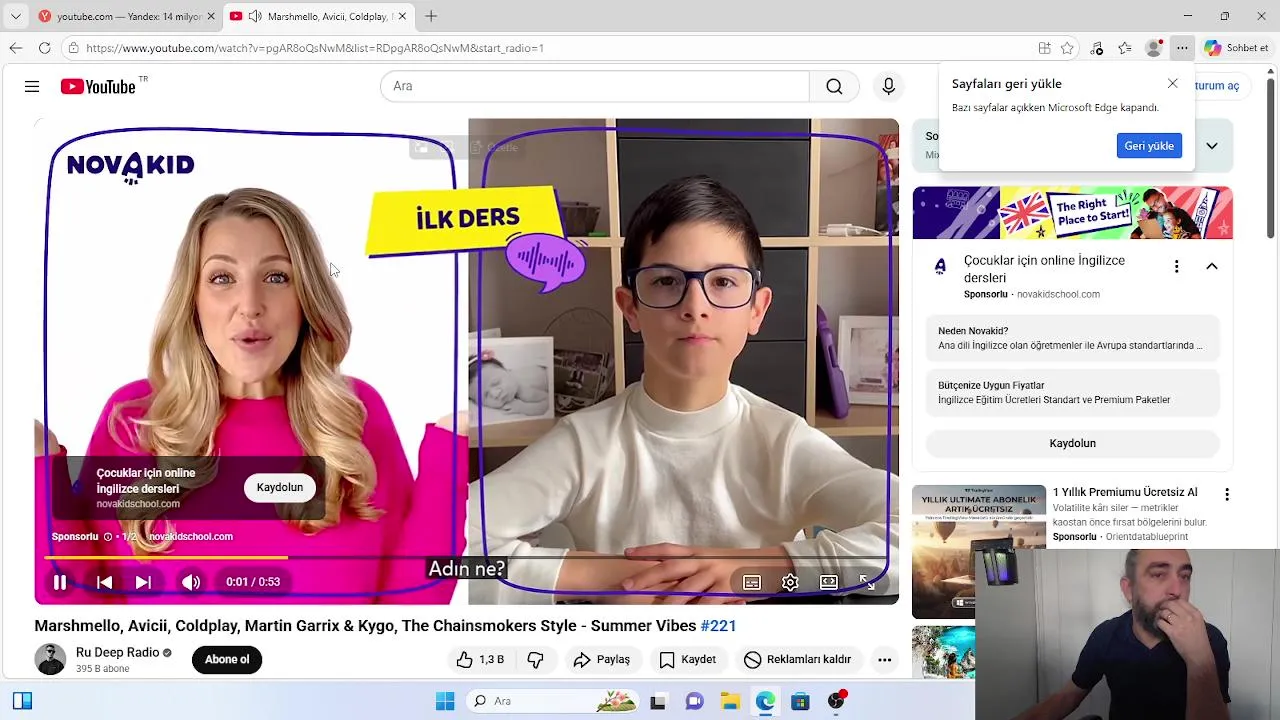
Task: Open the Favorites list
Action: tap(1125, 48)
